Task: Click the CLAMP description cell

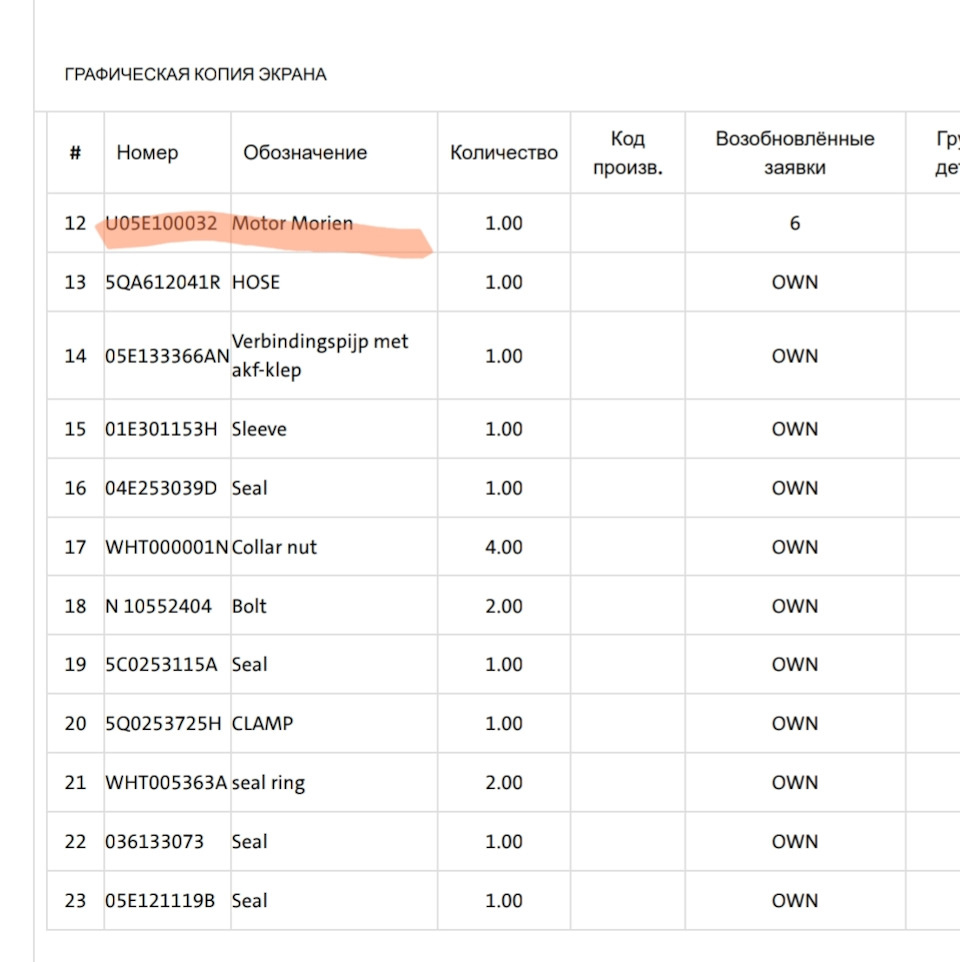Action: tap(263, 723)
